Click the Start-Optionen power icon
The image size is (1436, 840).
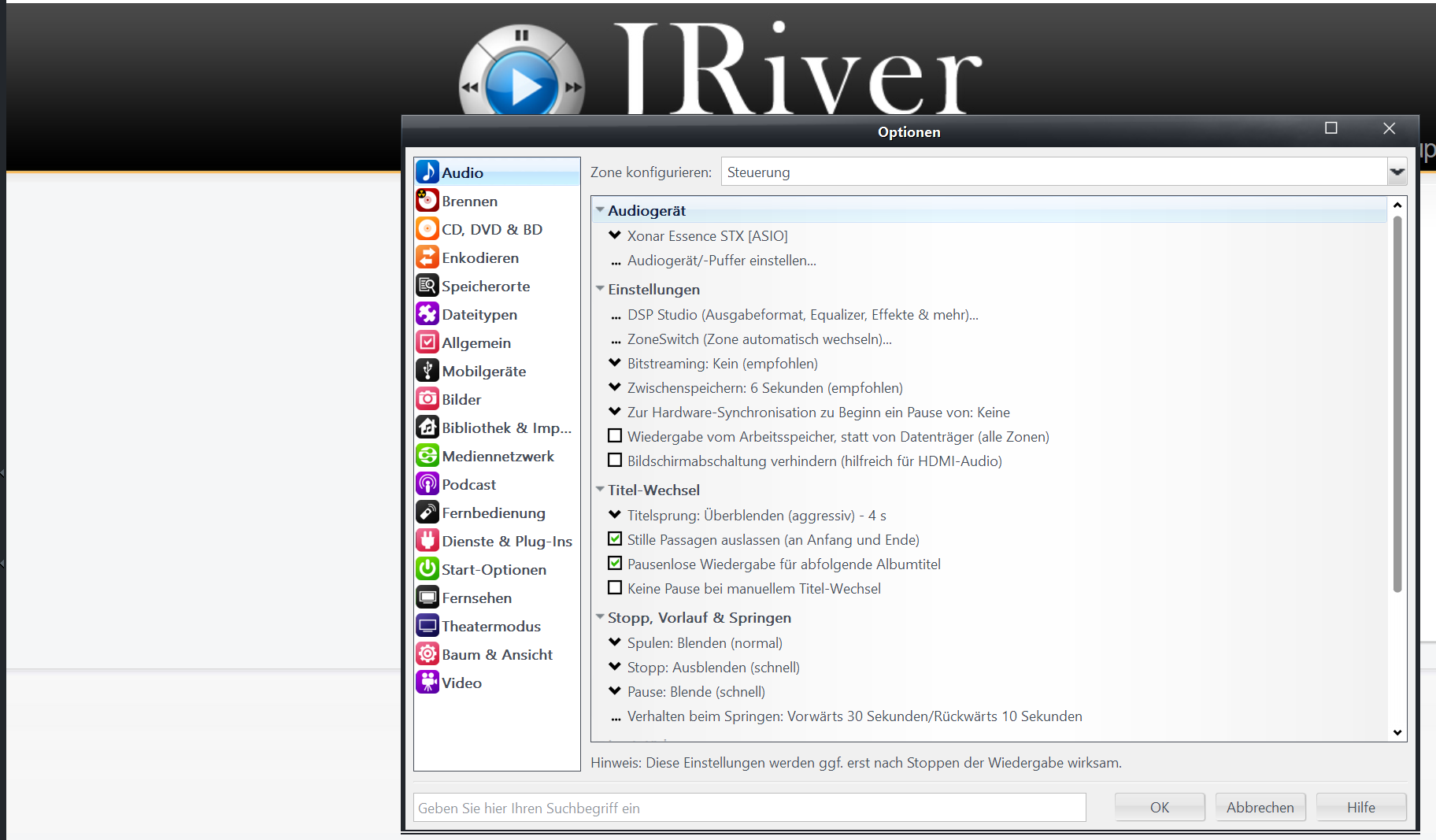427,568
